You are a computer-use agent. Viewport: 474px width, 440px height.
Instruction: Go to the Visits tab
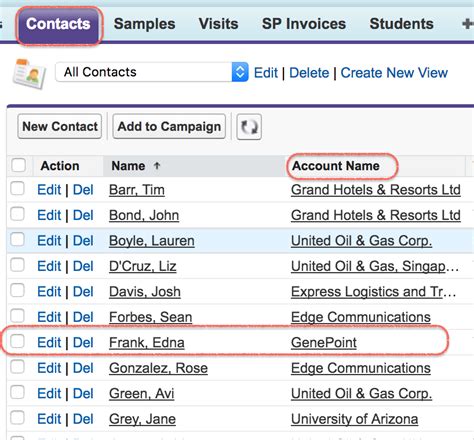pyautogui.click(x=218, y=24)
